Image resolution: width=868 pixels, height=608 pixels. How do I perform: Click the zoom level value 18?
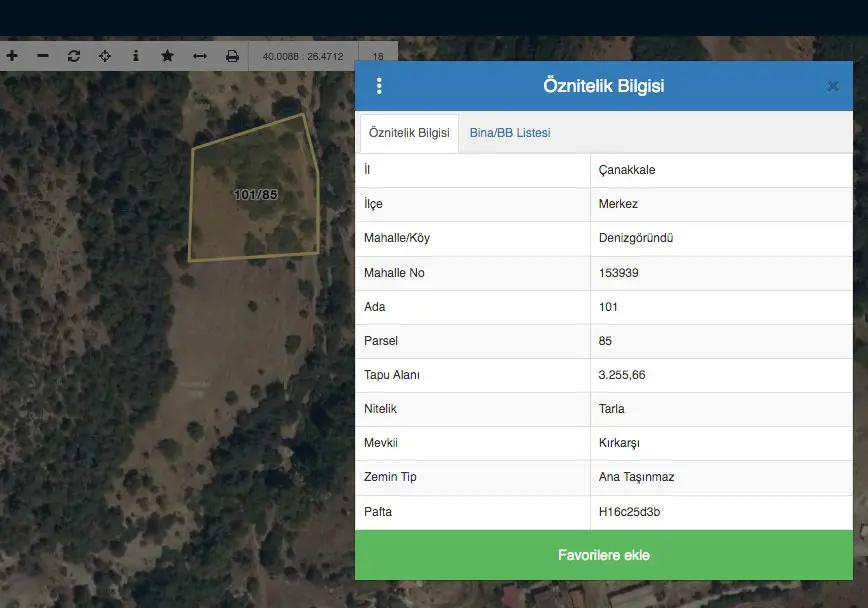(378, 56)
